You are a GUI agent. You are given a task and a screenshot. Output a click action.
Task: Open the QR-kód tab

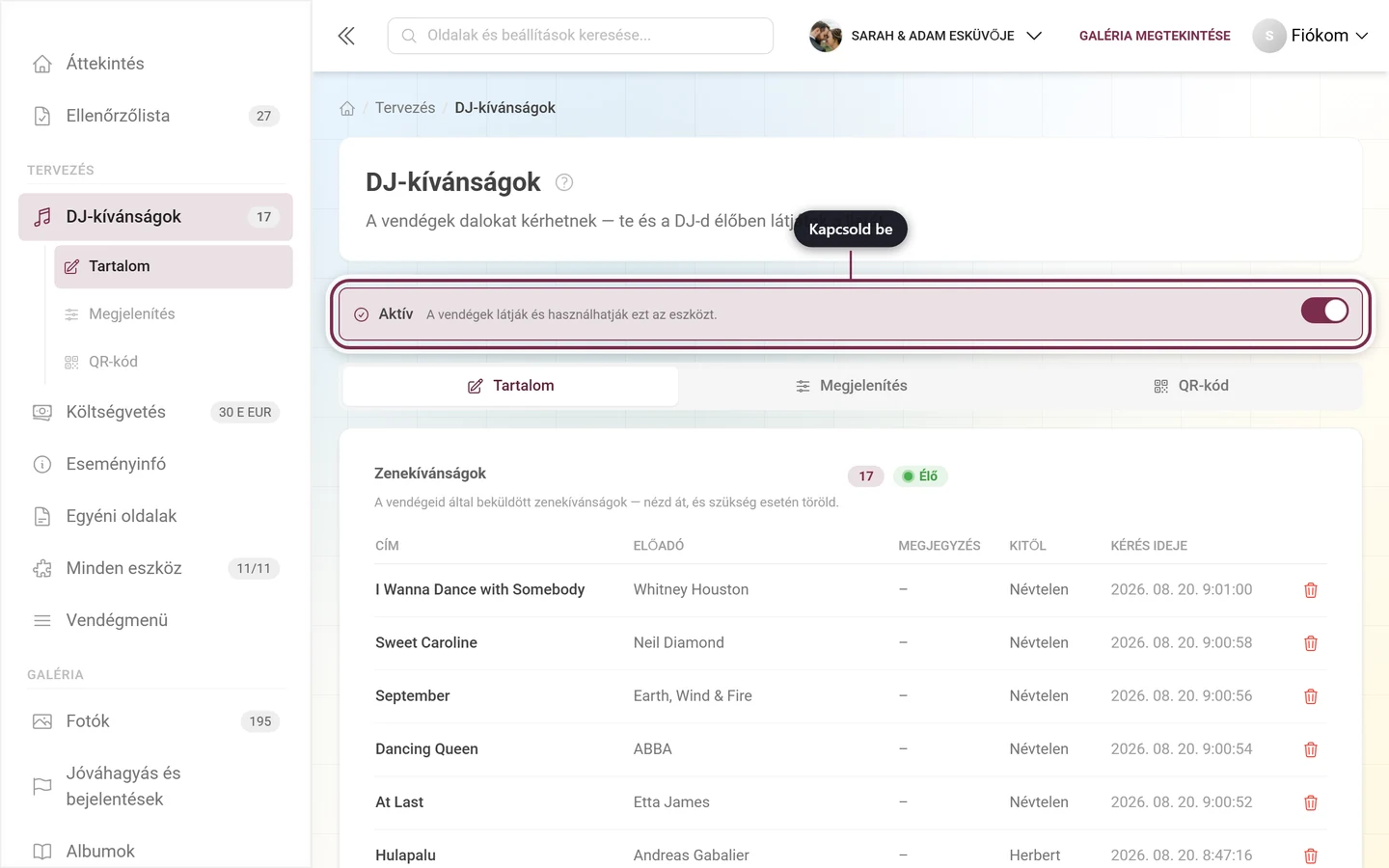click(1191, 386)
